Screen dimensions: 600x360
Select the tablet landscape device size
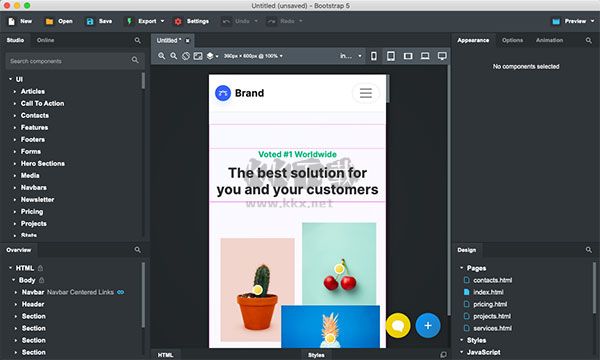point(408,56)
